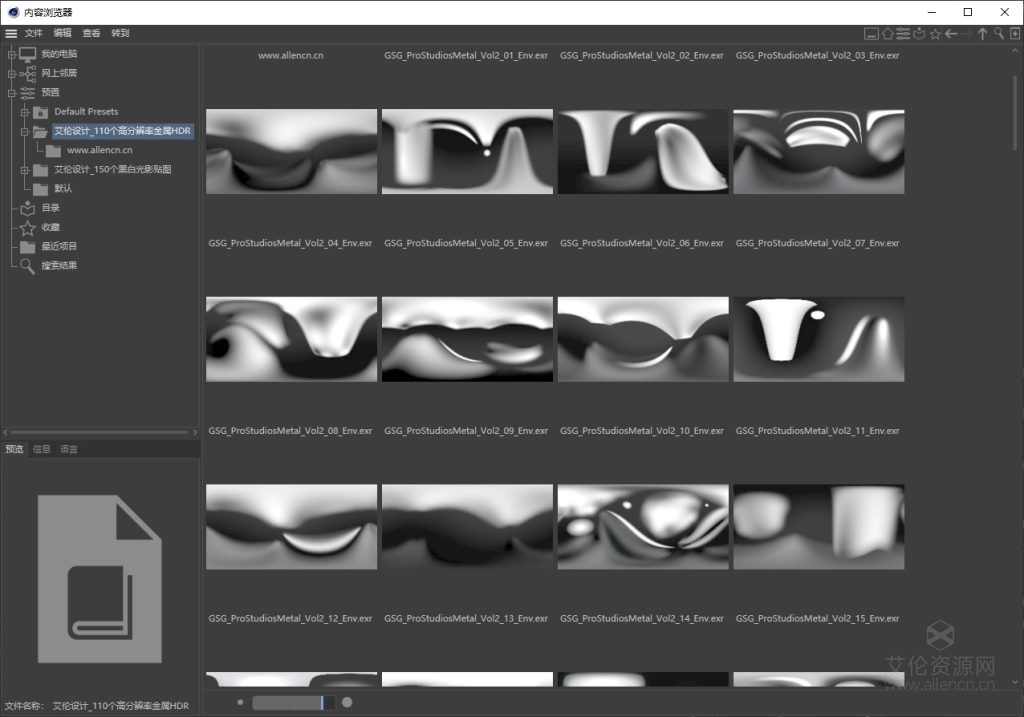Open the 编辑 menu
This screenshot has width=1024, height=717.
63,33
